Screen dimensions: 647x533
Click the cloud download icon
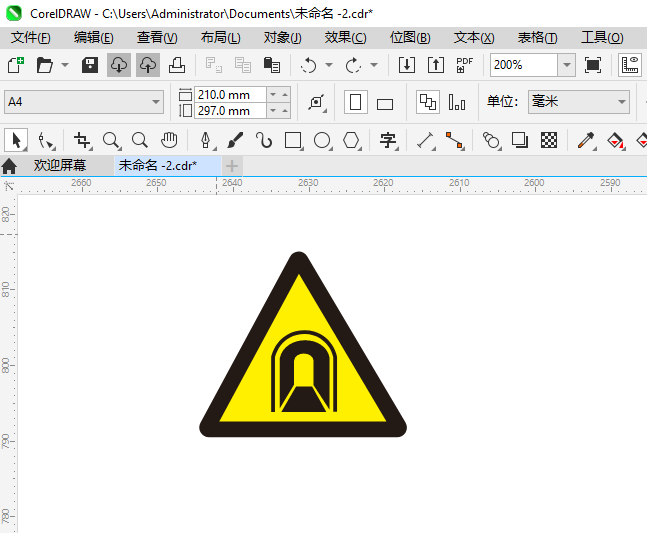click(x=119, y=65)
